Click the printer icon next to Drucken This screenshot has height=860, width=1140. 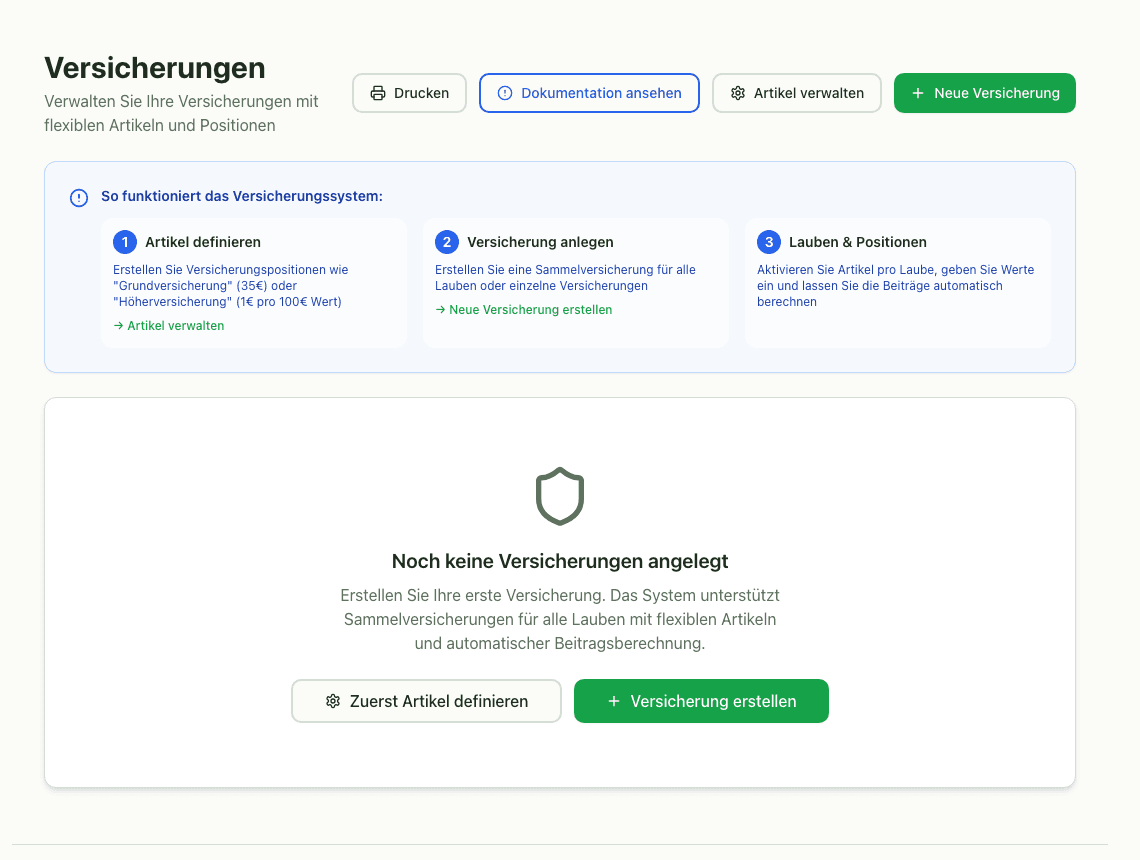pos(377,93)
